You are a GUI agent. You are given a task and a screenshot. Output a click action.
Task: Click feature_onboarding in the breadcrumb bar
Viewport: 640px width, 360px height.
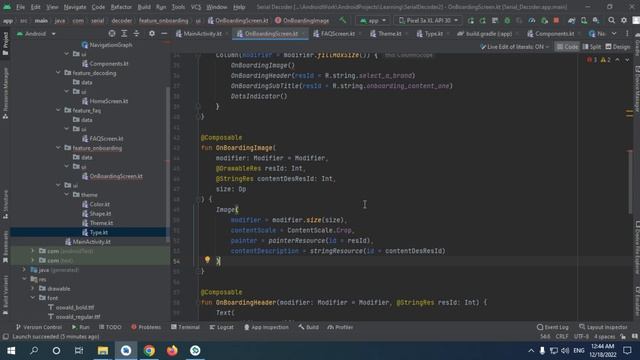coord(163,20)
